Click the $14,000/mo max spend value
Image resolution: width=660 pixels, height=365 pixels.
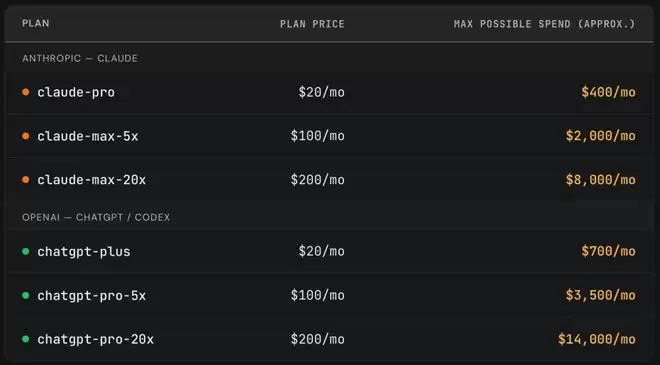[597, 339]
